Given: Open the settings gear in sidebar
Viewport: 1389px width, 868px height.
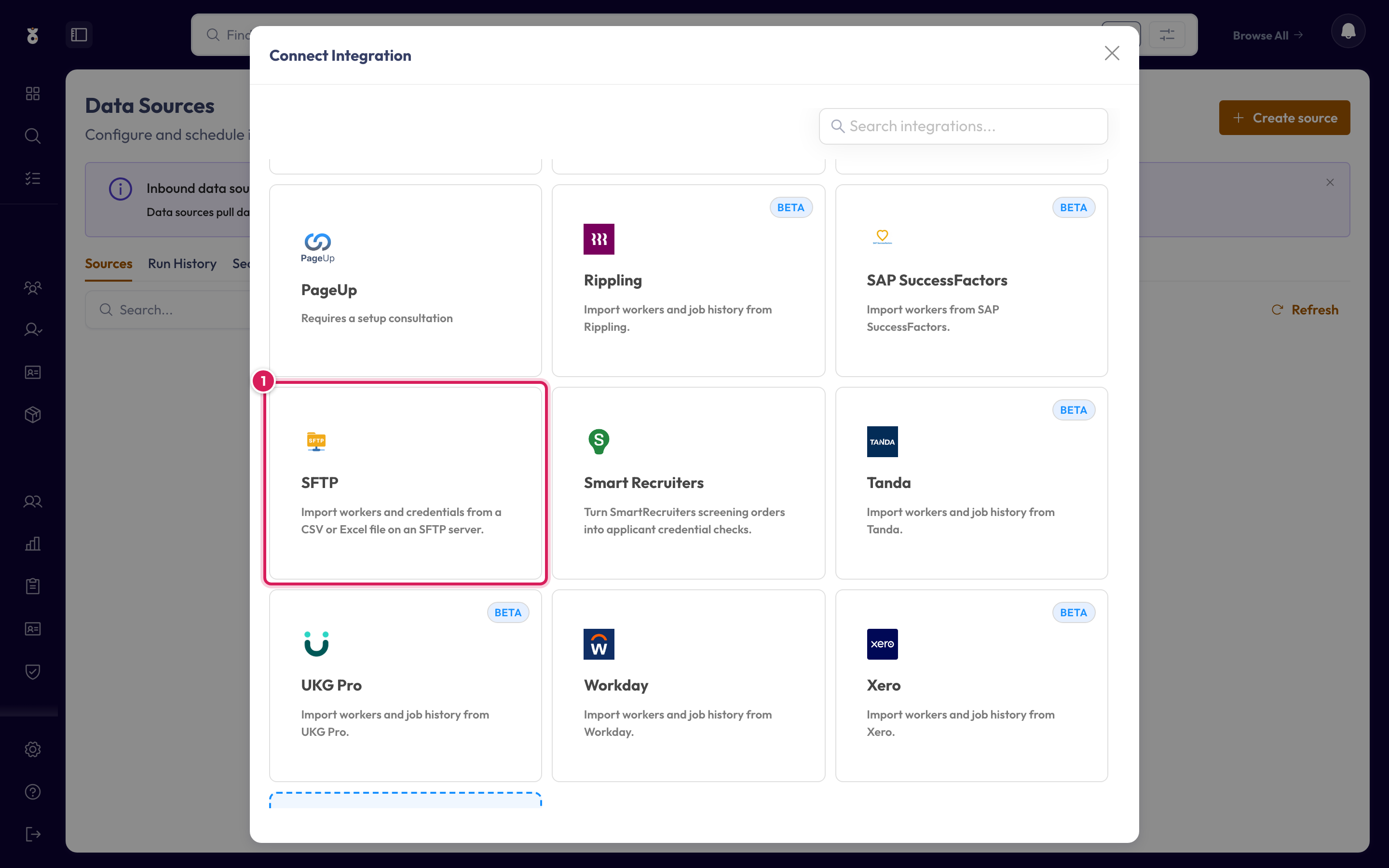Looking at the screenshot, I should click(x=33, y=749).
